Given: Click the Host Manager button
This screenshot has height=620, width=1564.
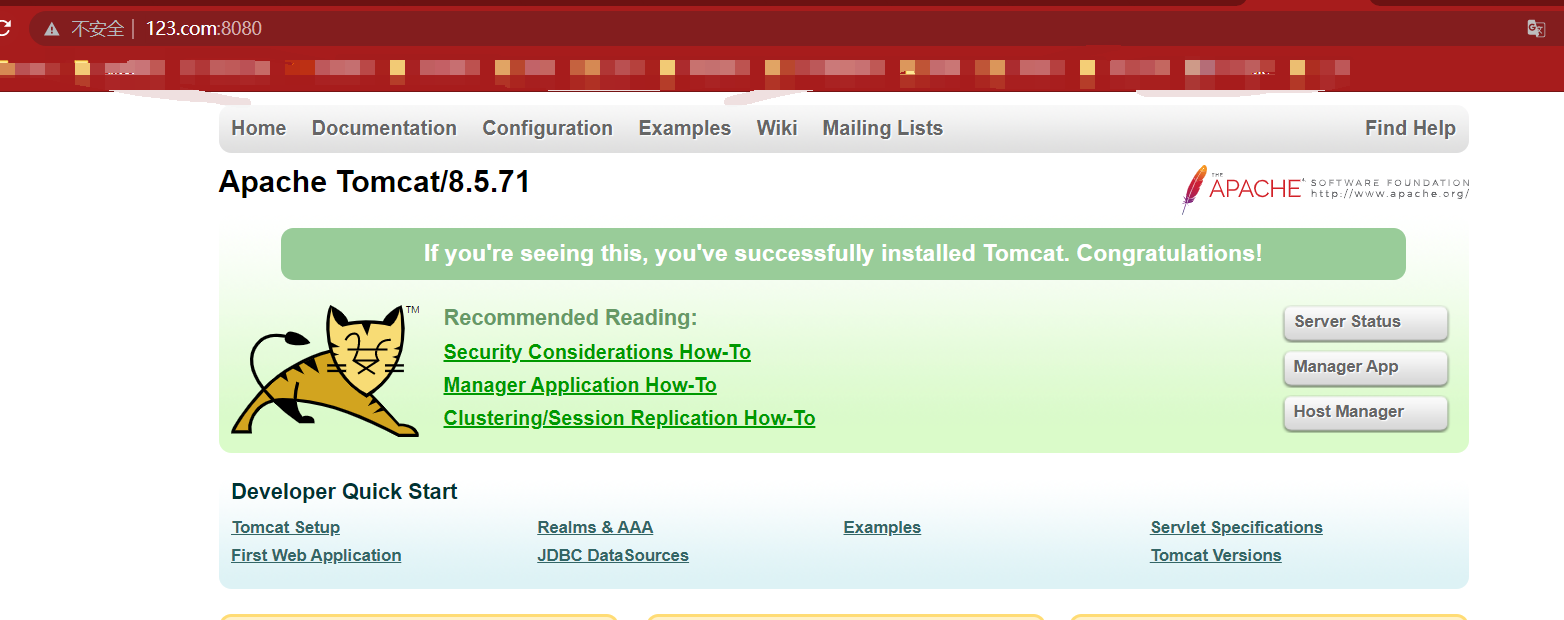Looking at the screenshot, I should coord(1365,412).
